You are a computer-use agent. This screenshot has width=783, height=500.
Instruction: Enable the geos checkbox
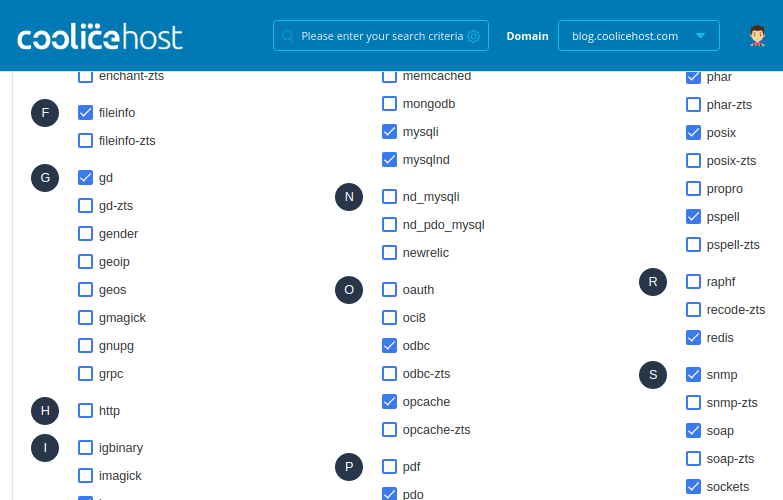coord(85,290)
